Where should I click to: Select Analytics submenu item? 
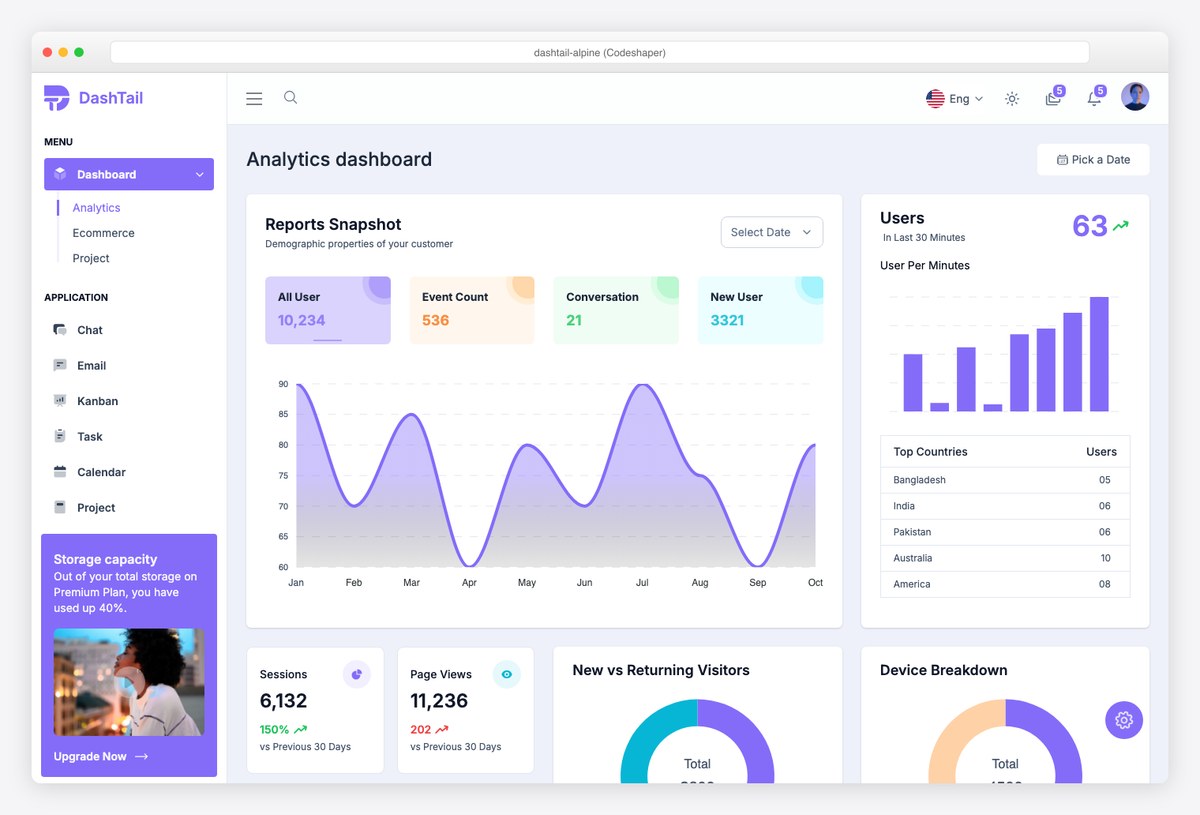pos(96,208)
